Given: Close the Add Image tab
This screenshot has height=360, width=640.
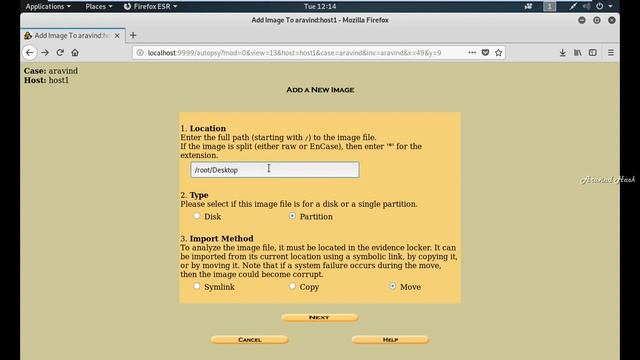Looking at the screenshot, I should pyautogui.click(x=117, y=36).
